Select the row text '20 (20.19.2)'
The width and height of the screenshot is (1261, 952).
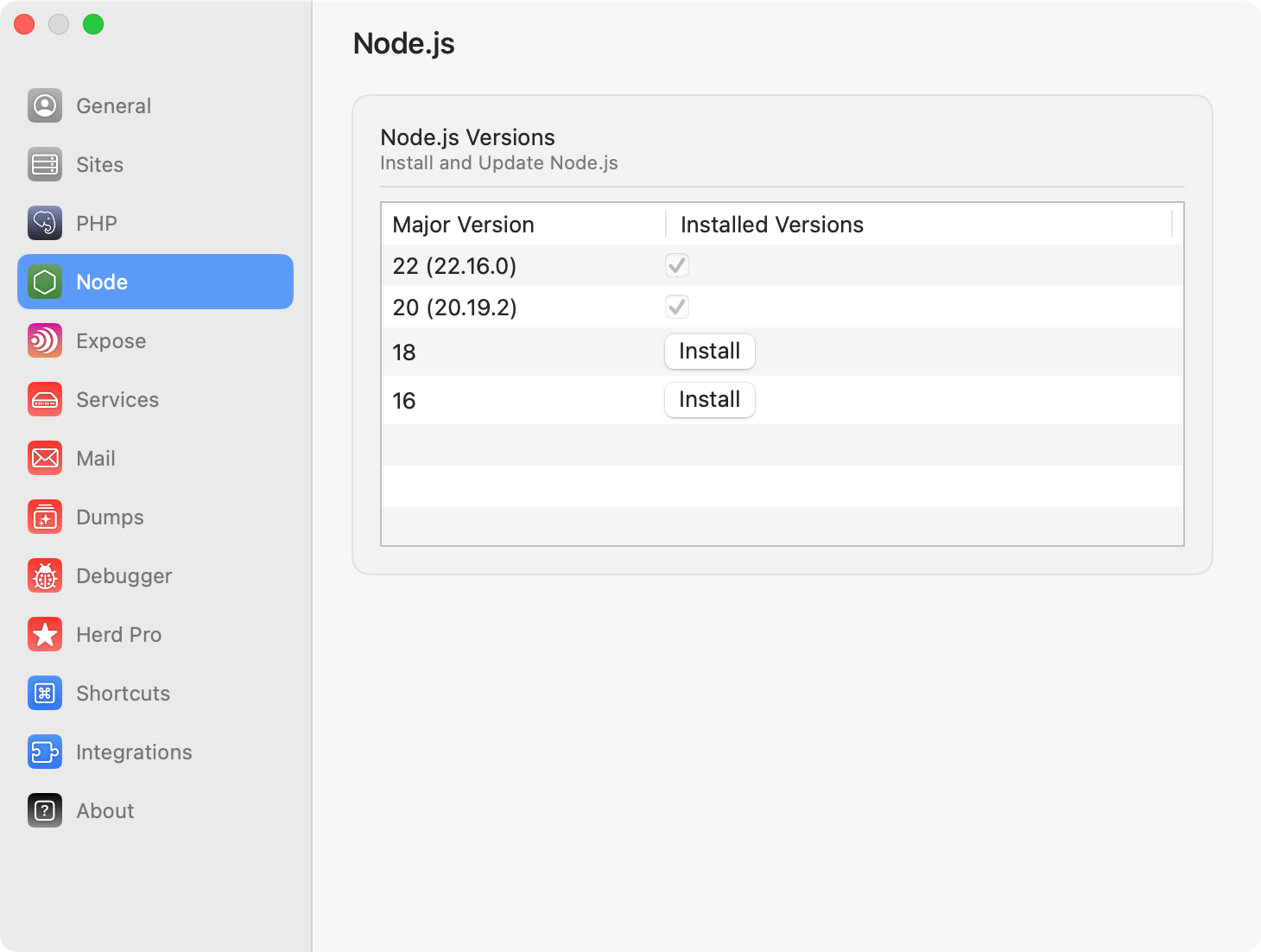click(454, 308)
